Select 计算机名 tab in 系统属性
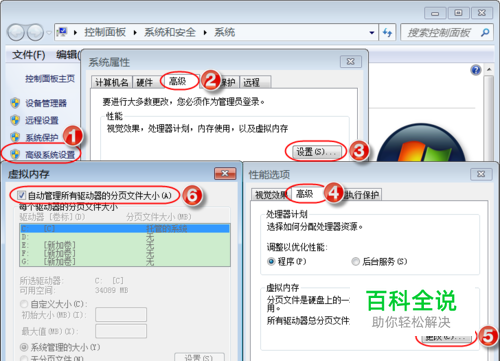This screenshot has width=500, height=361. (x=112, y=82)
